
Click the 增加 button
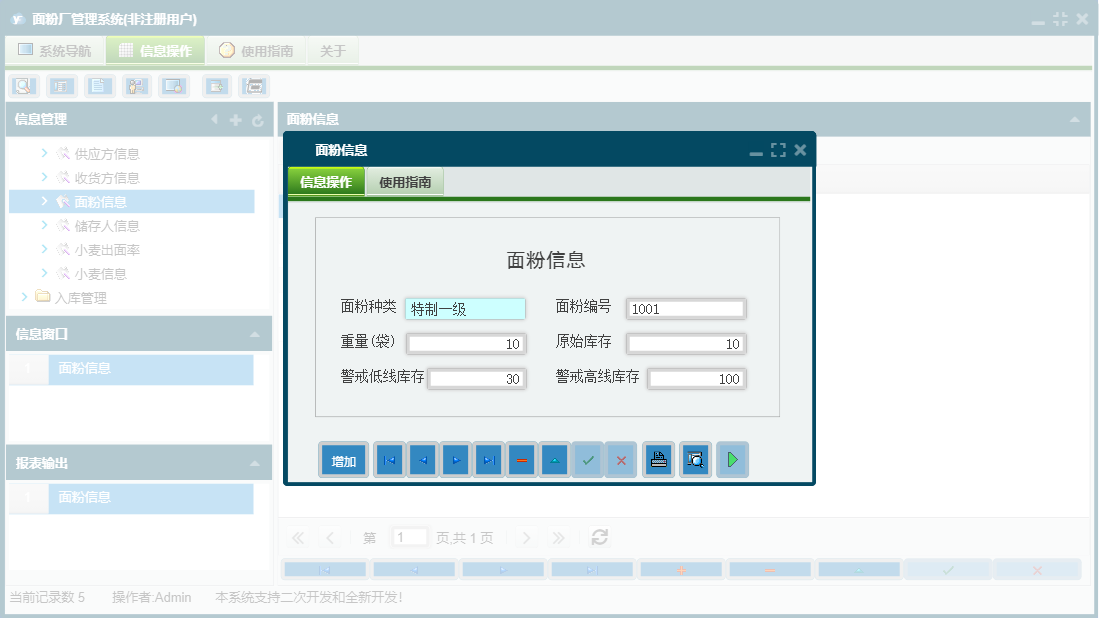[x=343, y=460]
